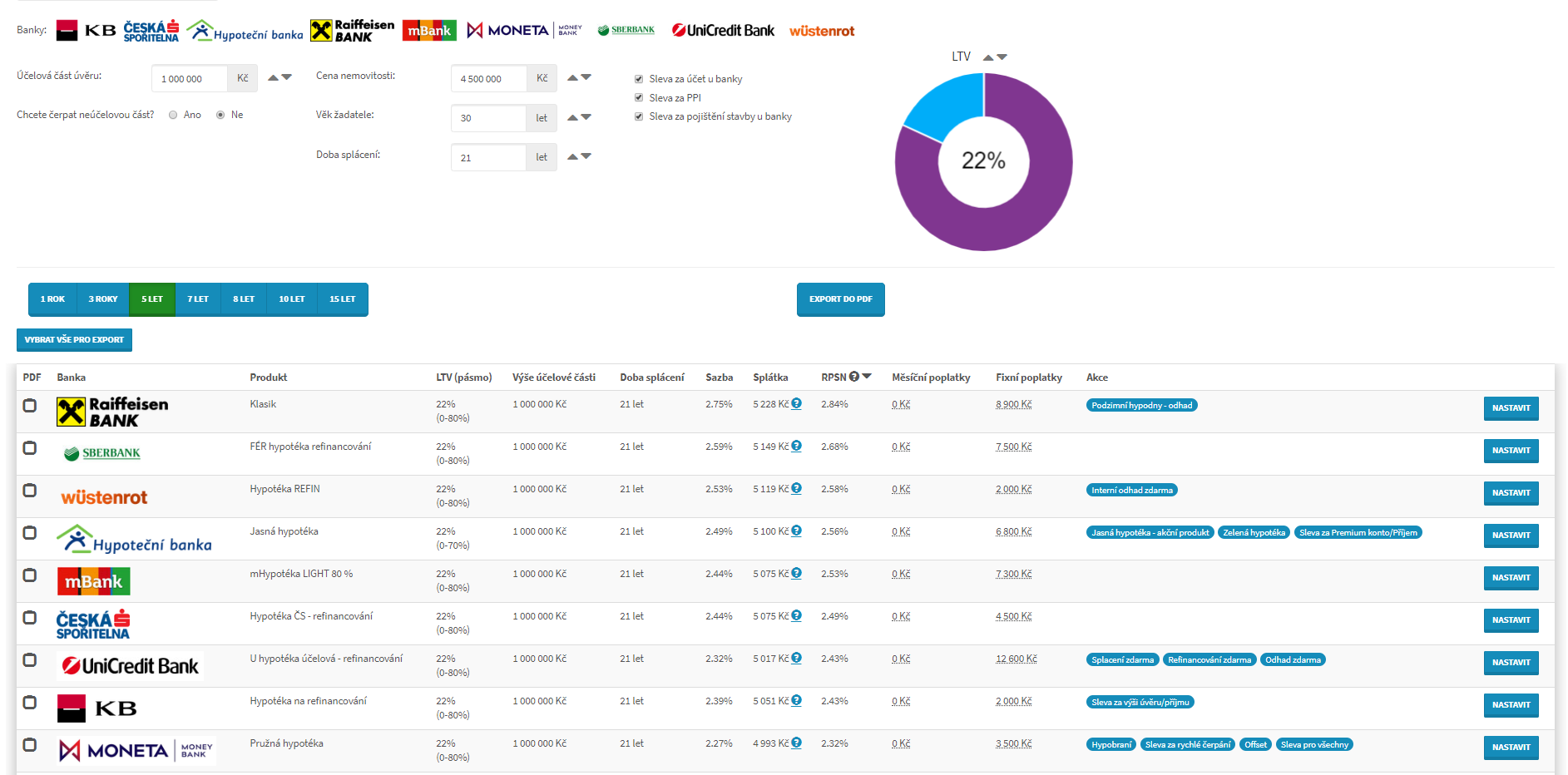The width and height of the screenshot is (1568, 775).
Task: Click NASTAVIT for MONETA Pružná hypotéka
Action: [x=1511, y=748]
